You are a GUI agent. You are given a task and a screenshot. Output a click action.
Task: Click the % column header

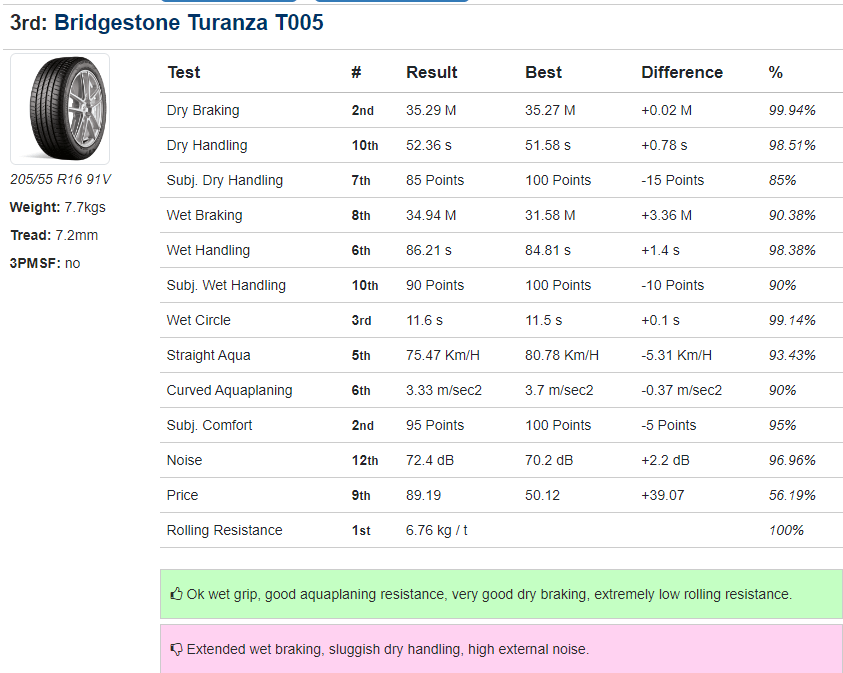pos(775,72)
